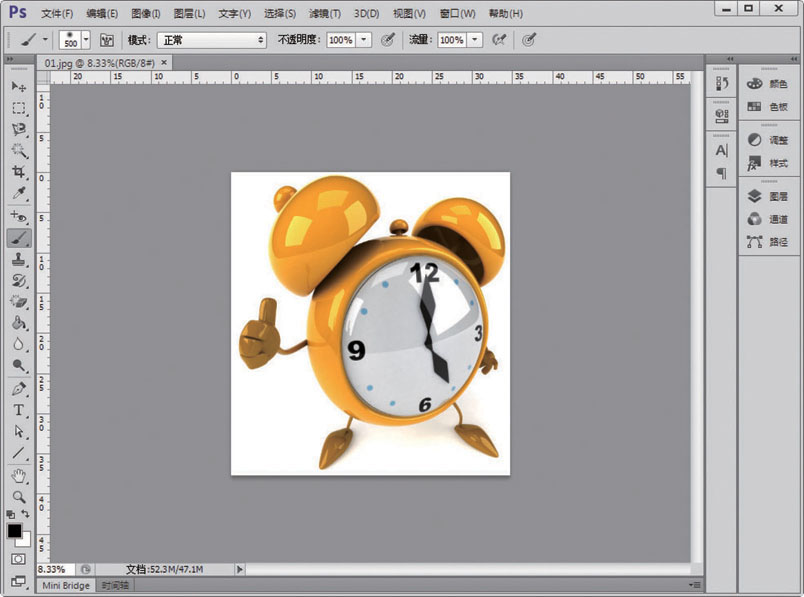Screen dimensions: 804x597
Task: Open the brush preset picker arrow
Action: [86, 40]
